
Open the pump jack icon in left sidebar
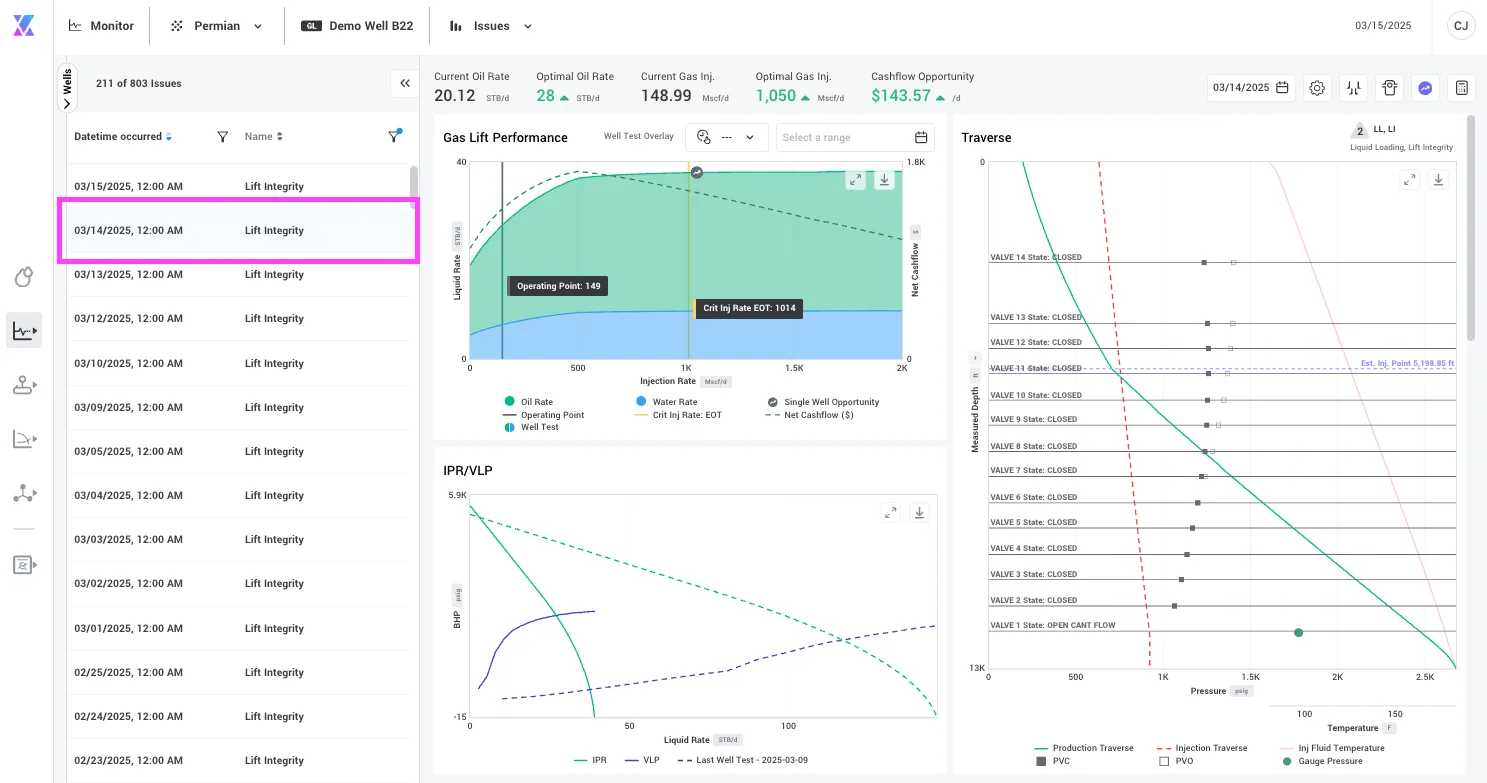[24, 386]
